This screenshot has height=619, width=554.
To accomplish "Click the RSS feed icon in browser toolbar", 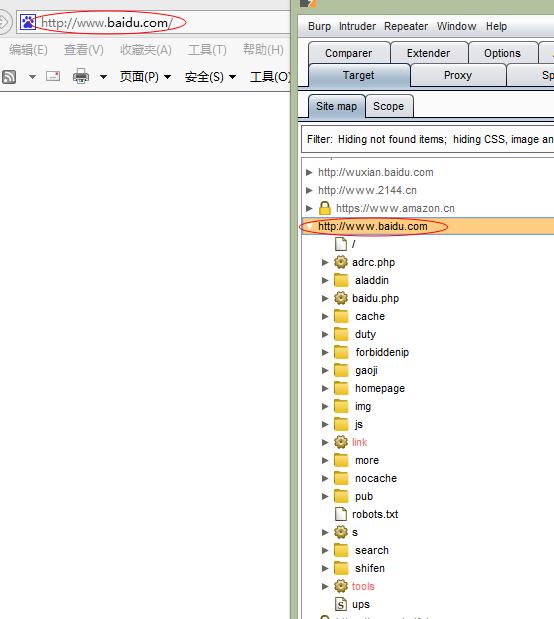I will coord(9,77).
